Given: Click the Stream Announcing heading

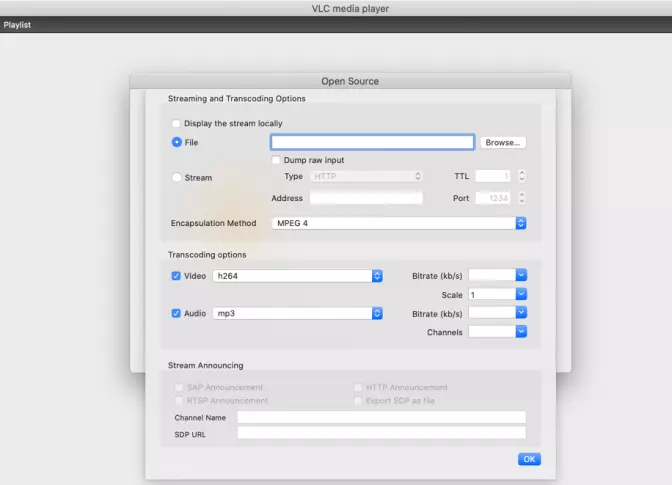Looking at the screenshot, I should (x=206, y=365).
